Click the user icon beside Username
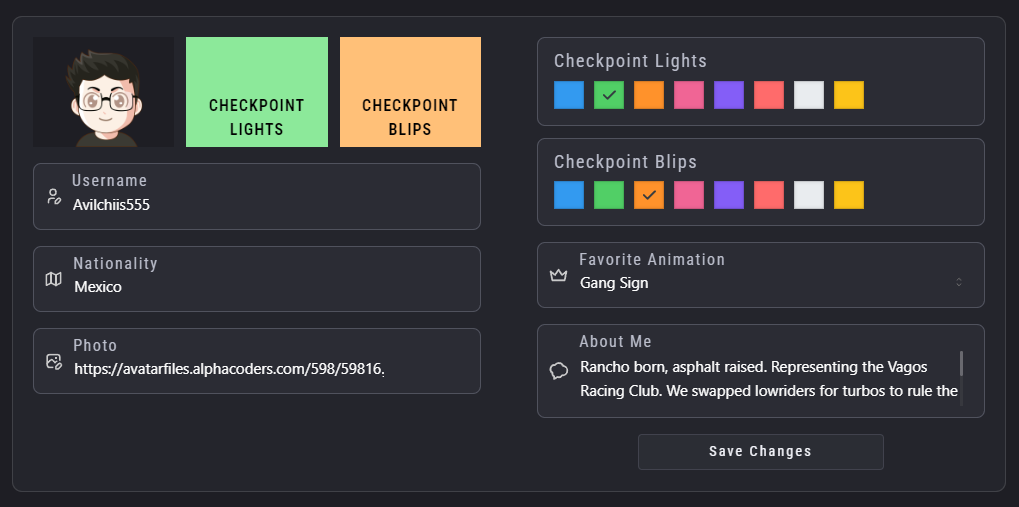 54,196
